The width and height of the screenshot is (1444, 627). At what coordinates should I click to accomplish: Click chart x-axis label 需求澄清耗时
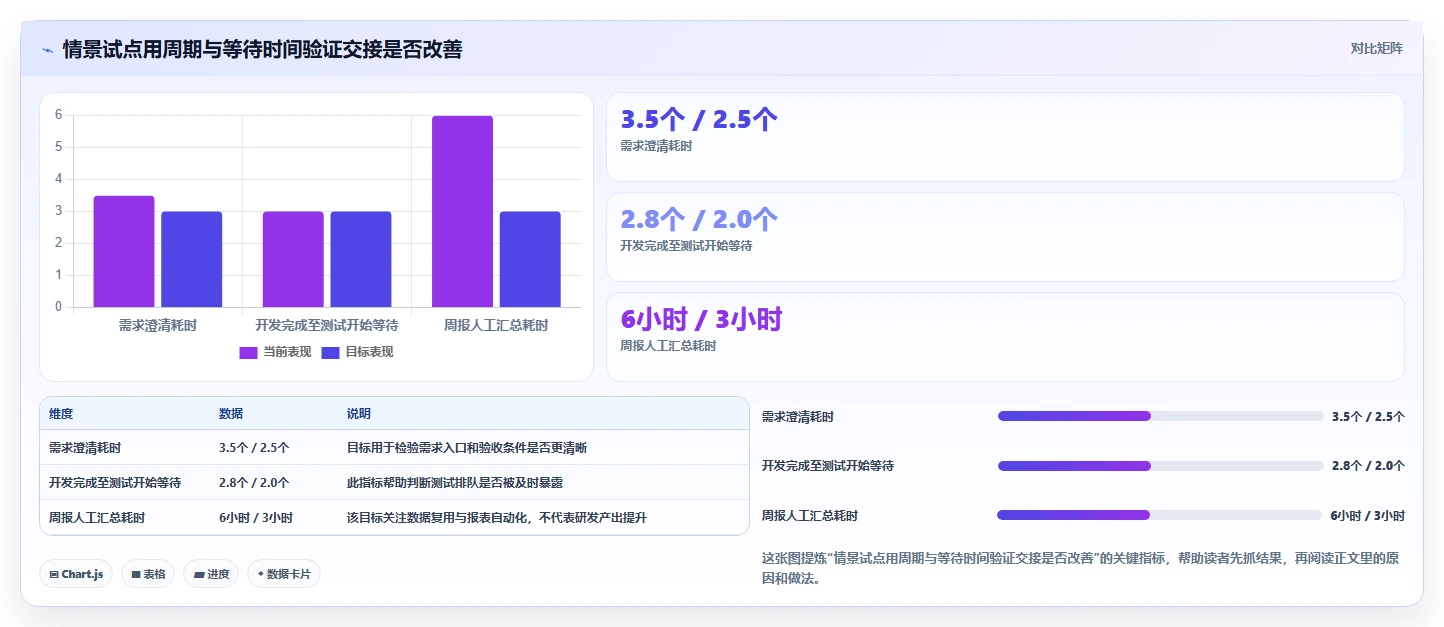pos(158,325)
